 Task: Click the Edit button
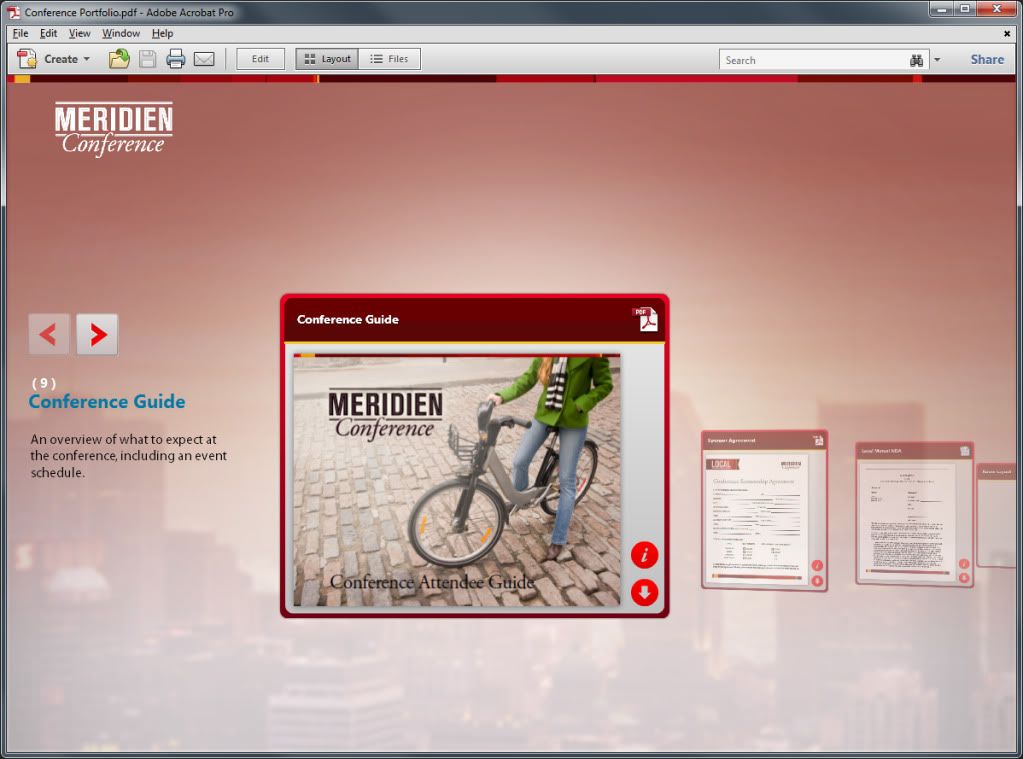260,59
